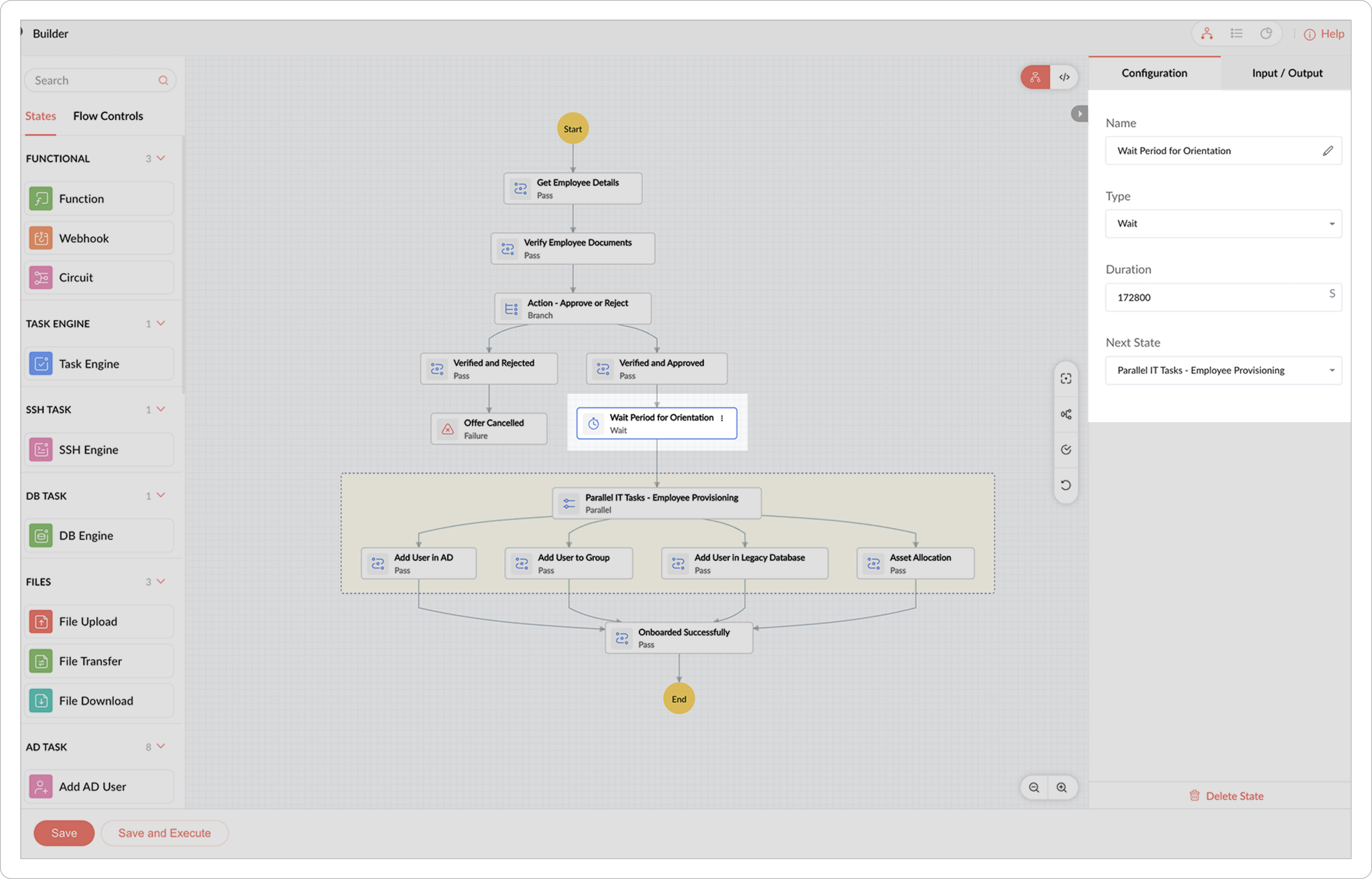Click the fit-to-screen canvas icon
Image resolution: width=1372 pixels, height=879 pixels.
1065,378
